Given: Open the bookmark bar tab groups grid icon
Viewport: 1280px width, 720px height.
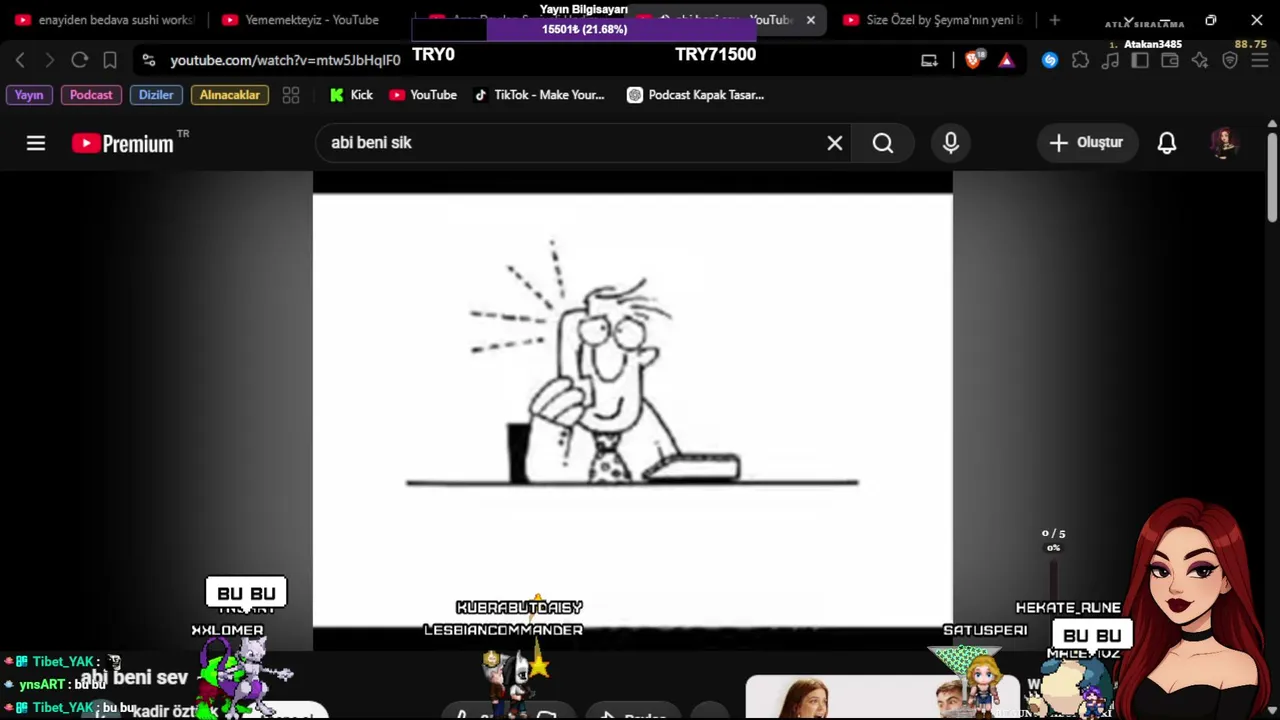Looking at the screenshot, I should [291, 95].
